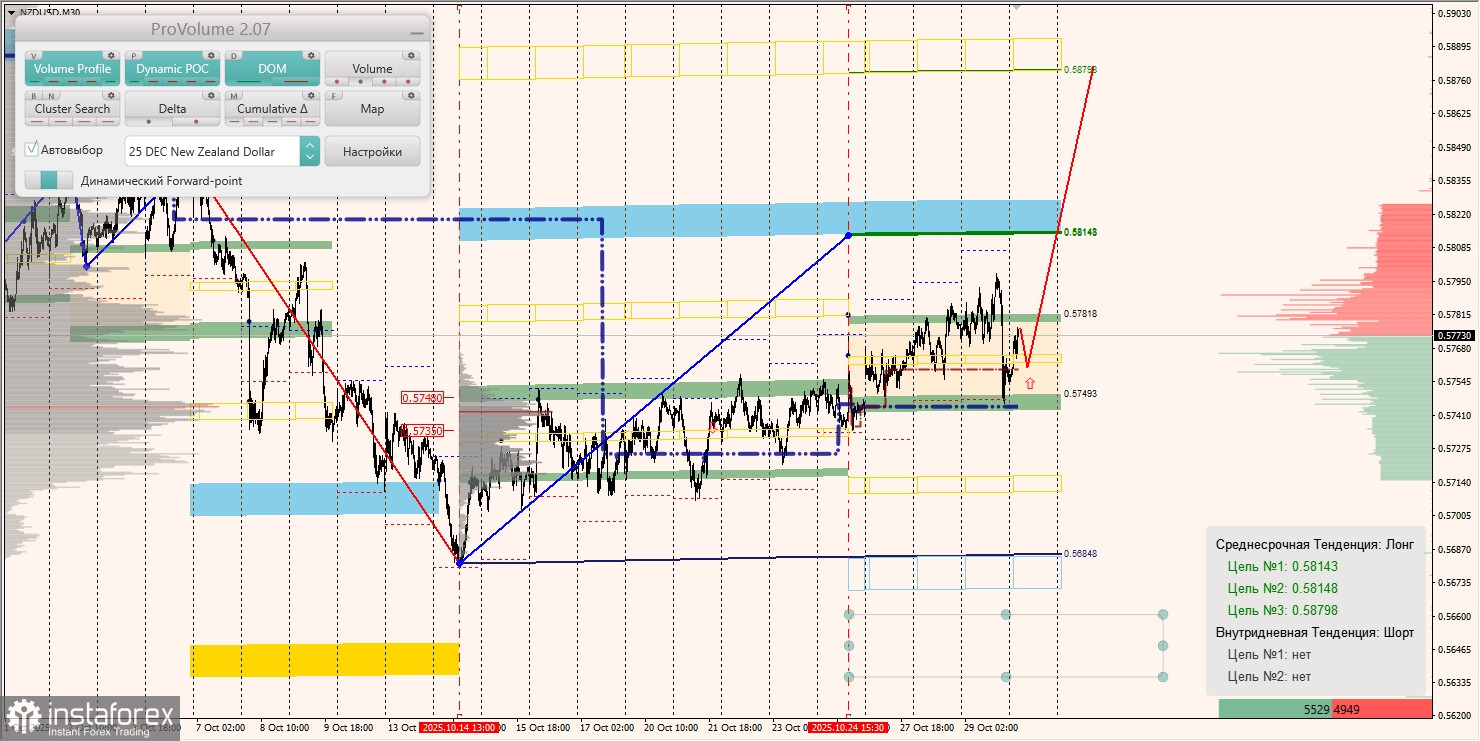Disable the active DOM module
This screenshot has height=741, width=1480.
[x=272, y=68]
